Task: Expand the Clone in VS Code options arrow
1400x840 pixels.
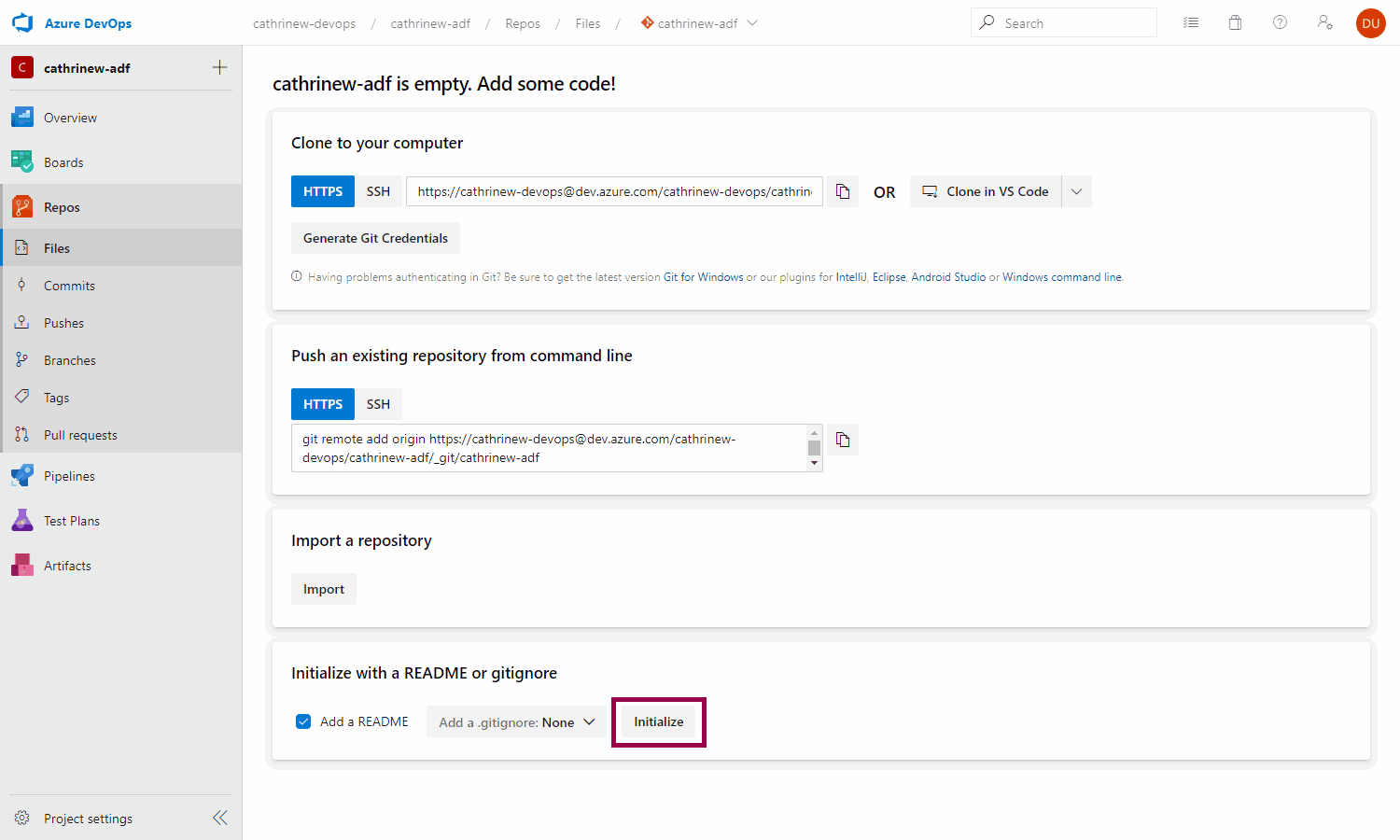Action: [1076, 191]
